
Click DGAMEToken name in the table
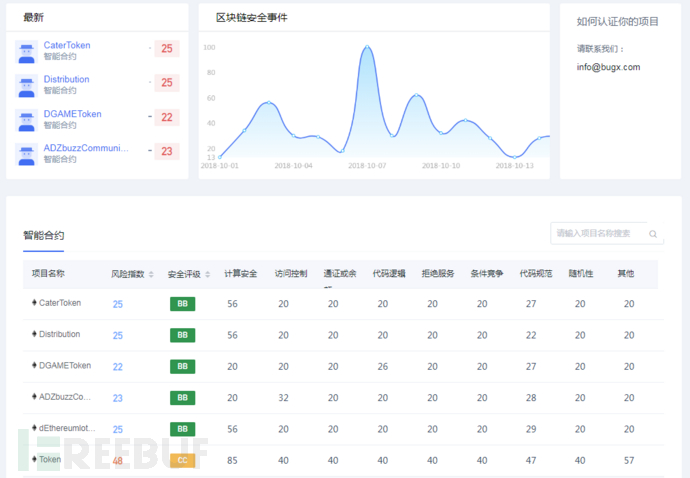point(65,365)
